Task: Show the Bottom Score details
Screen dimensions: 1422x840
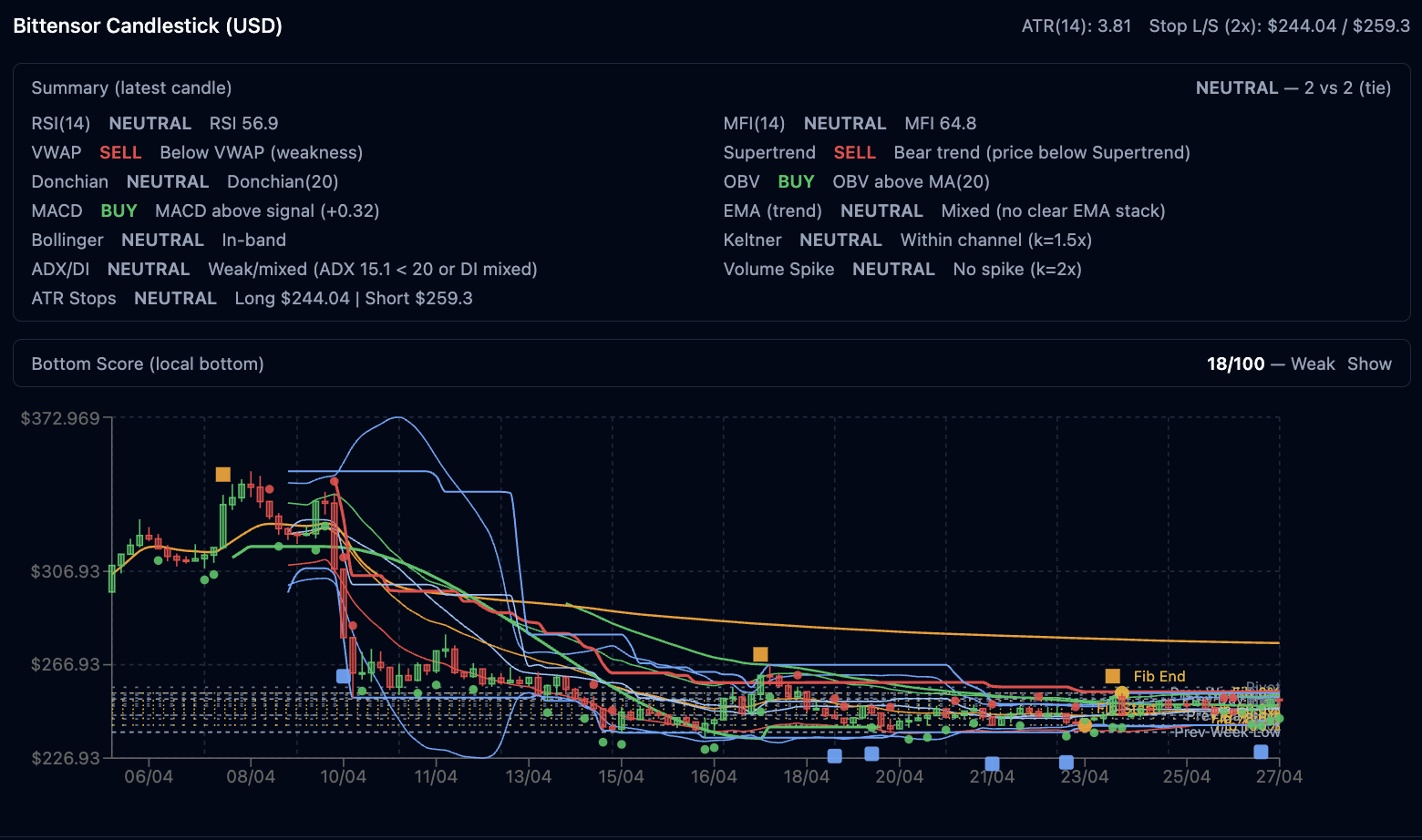Action: pyautogui.click(x=1369, y=364)
